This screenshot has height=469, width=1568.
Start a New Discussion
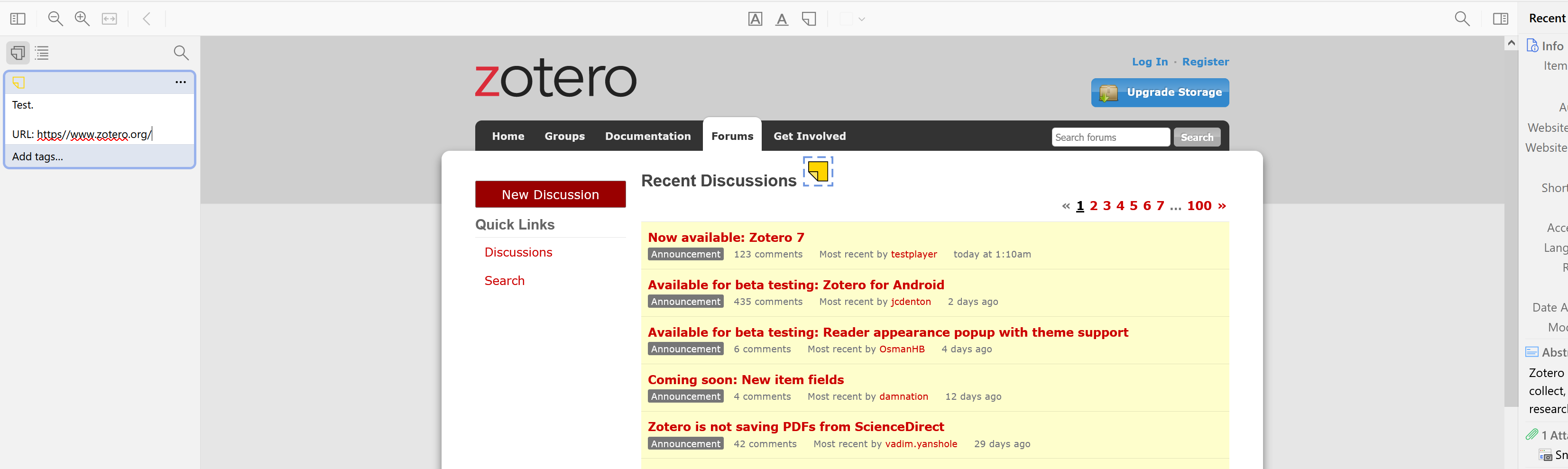550,194
